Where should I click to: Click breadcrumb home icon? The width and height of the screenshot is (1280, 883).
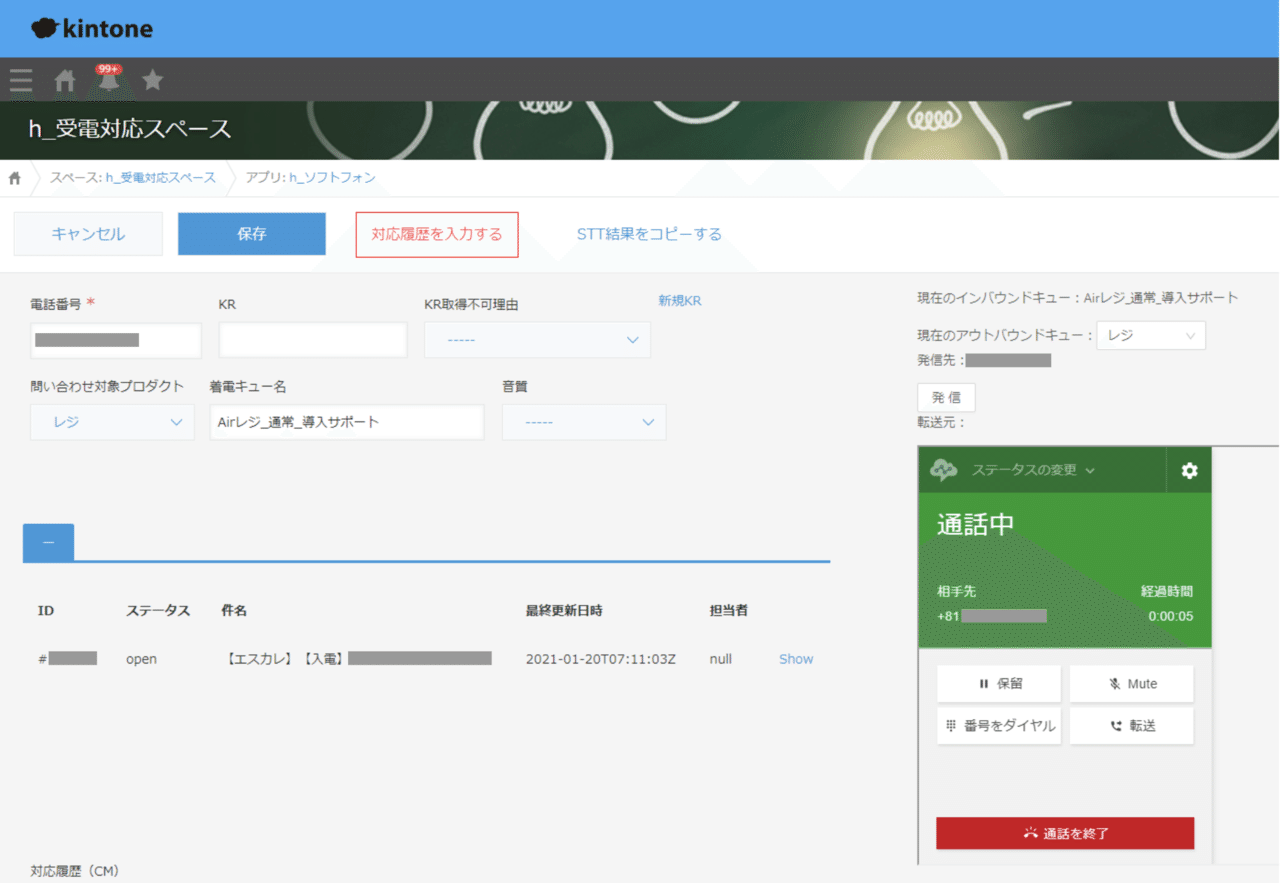pyautogui.click(x=15, y=178)
